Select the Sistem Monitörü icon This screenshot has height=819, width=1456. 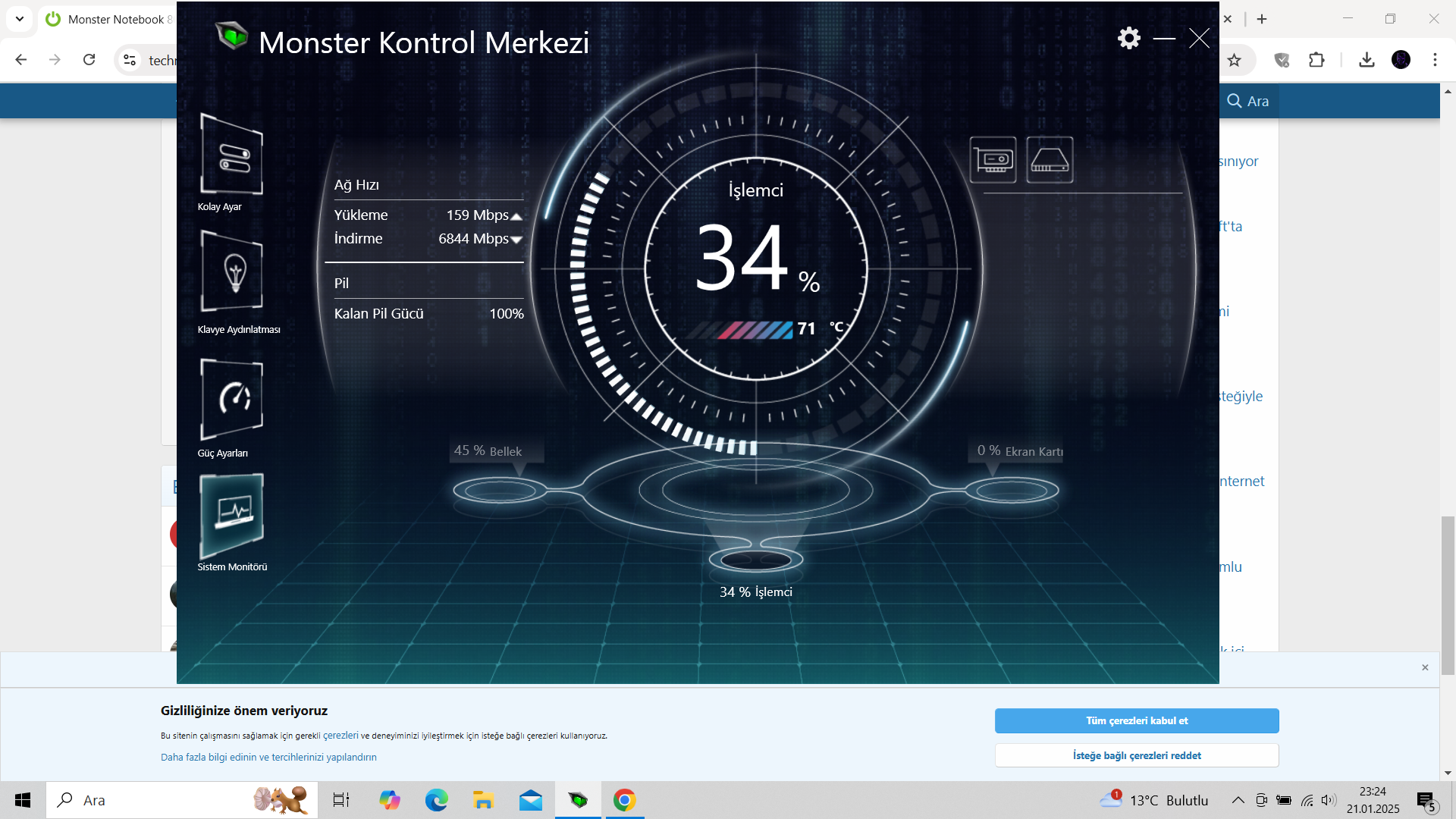[231, 515]
